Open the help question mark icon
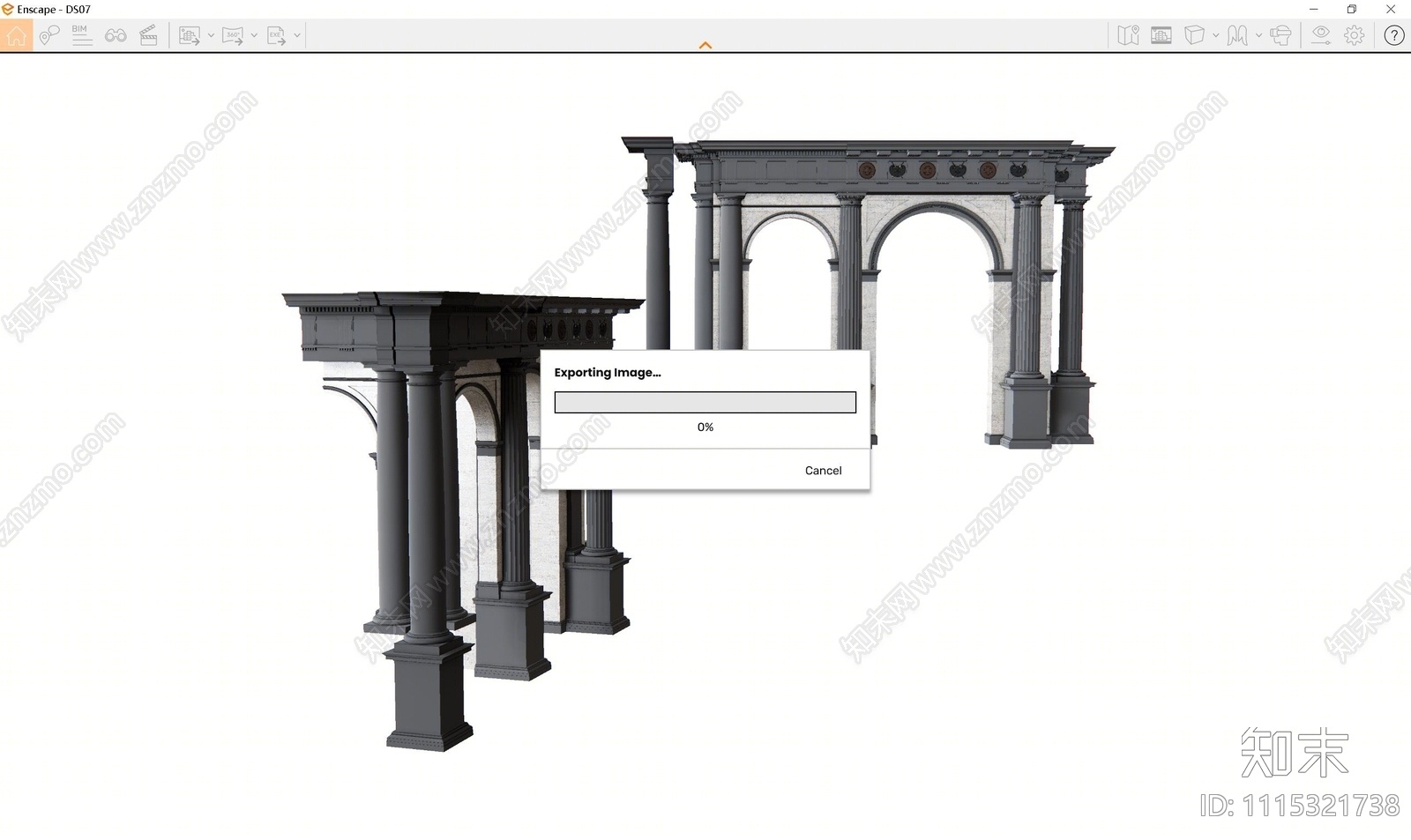 (x=1393, y=35)
